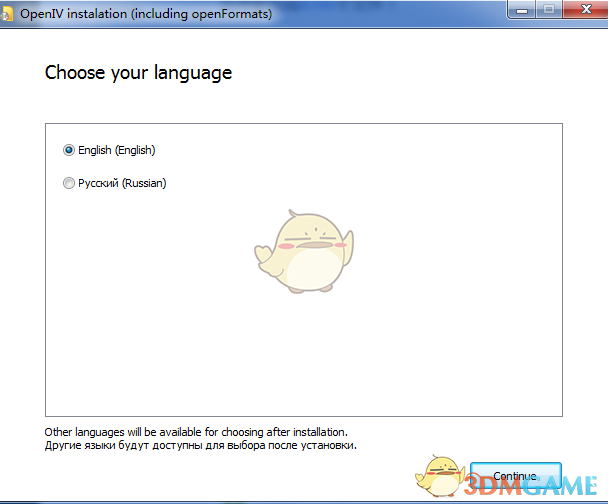Click the Continue button
The image size is (608, 504).
516,476
